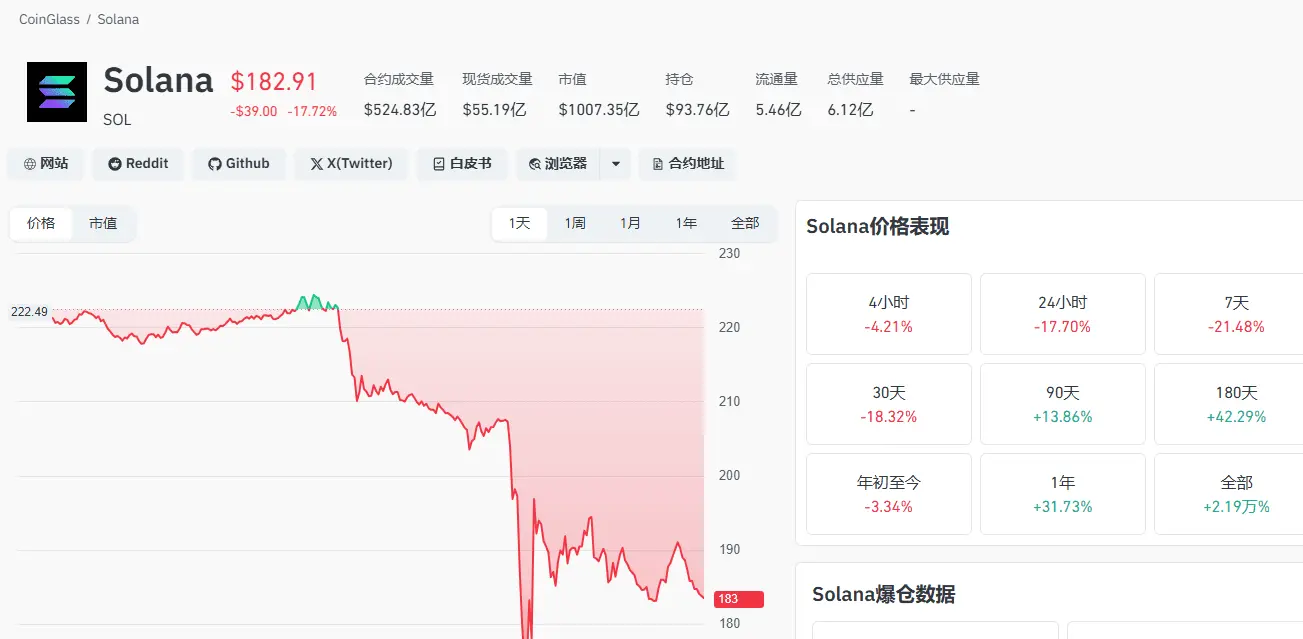Click 市值 value $1007.35亿
Image resolution: width=1303 pixels, height=639 pixels.
click(x=599, y=110)
